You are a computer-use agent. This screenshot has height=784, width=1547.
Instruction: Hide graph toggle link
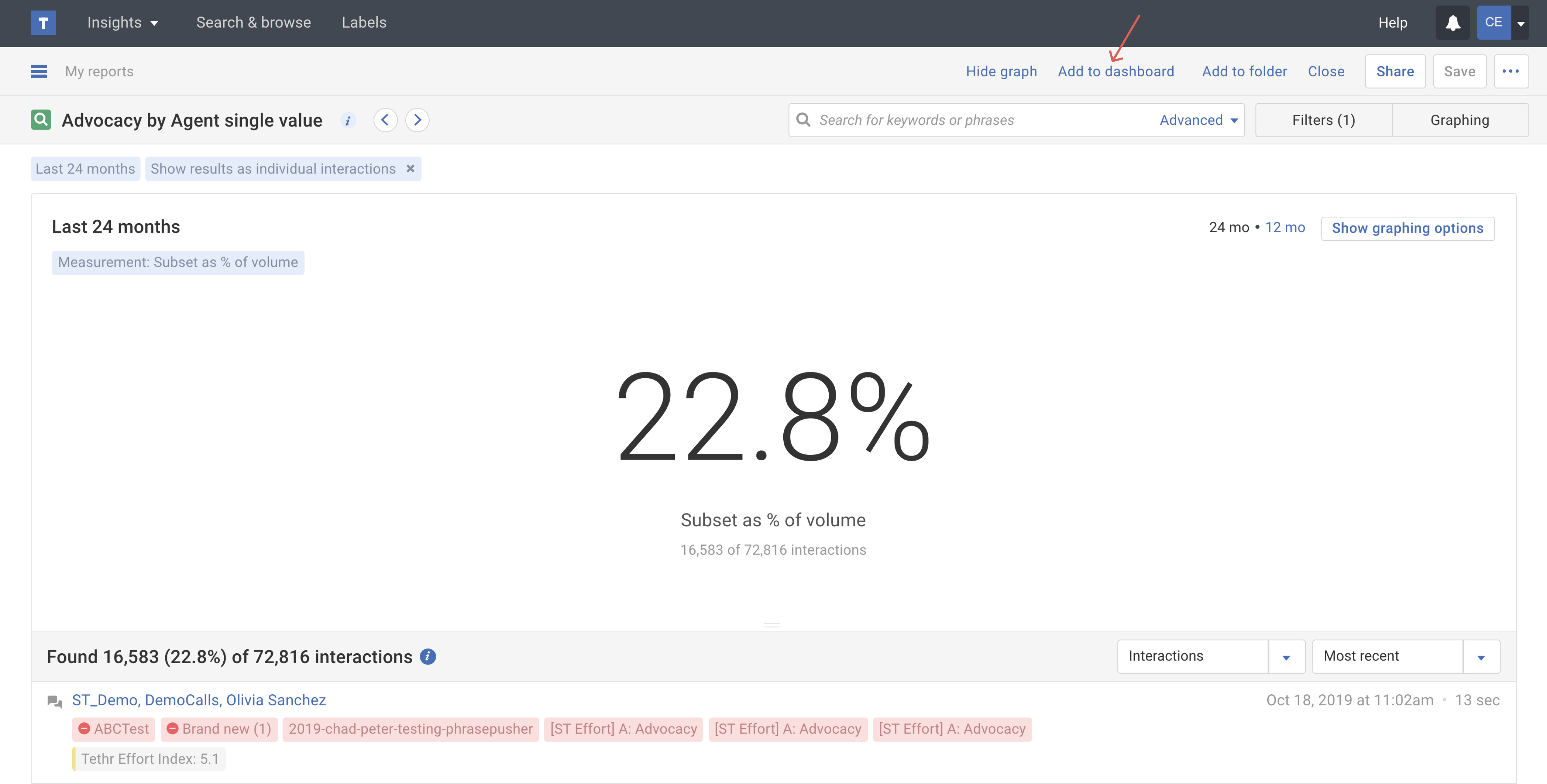pyautogui.click(x=1001, y=72)
